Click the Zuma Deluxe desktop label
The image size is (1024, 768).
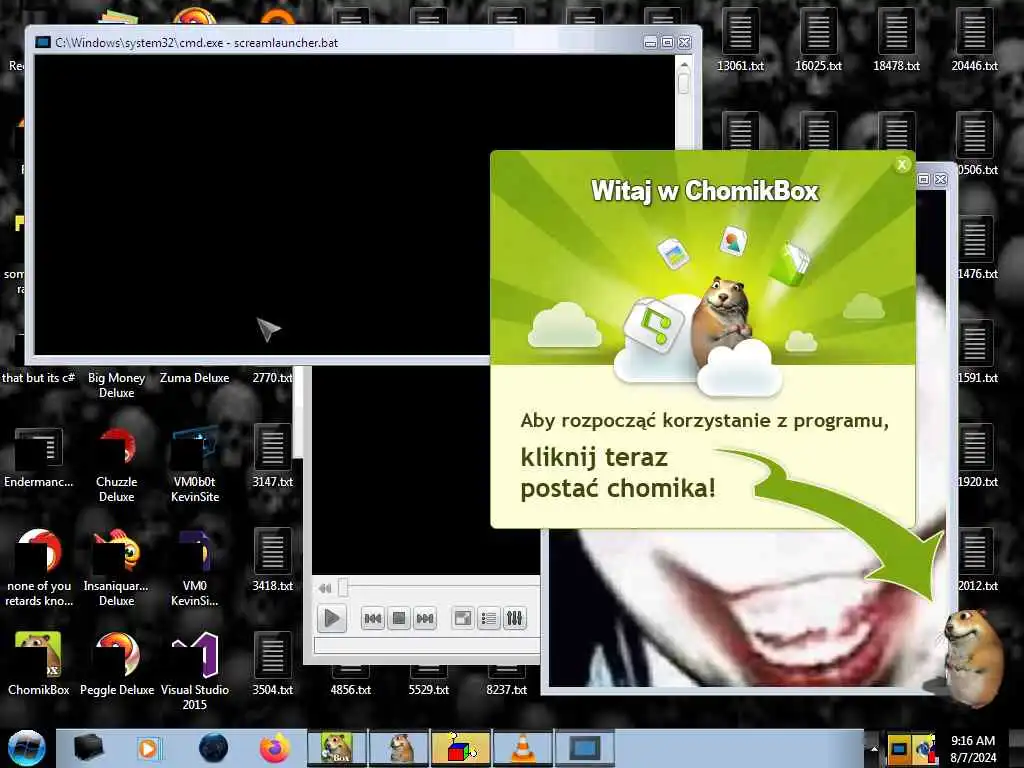click(x=195, y=377)
